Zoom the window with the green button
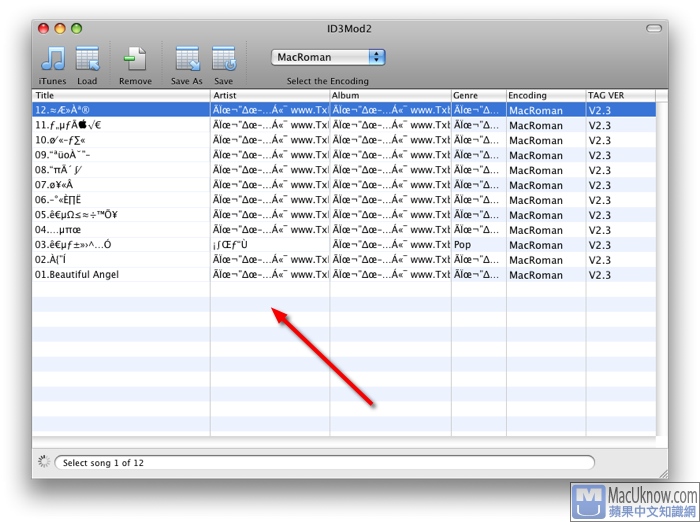The width and height of the screenshot is (700, 522). click(x=77, y=29)
